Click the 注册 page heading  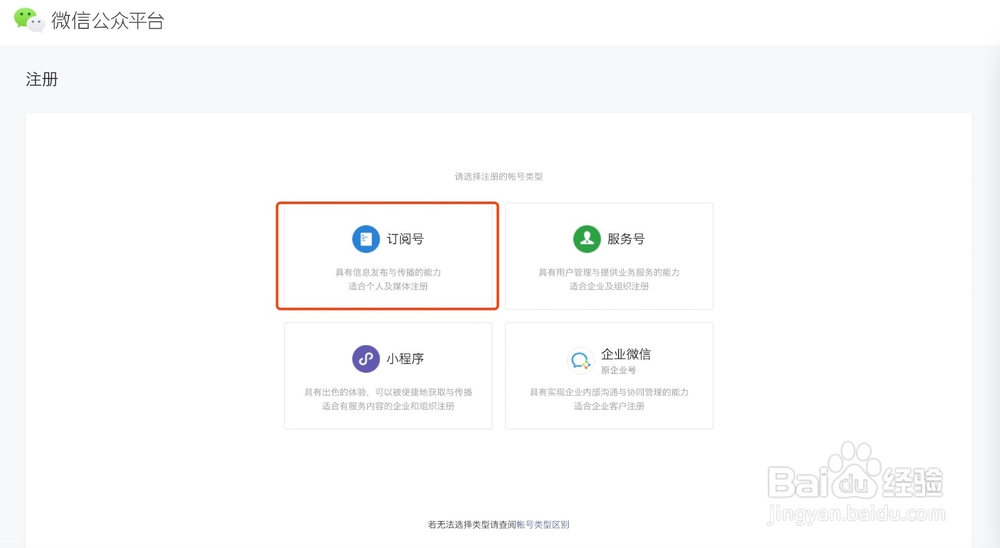pyautogui.click(x=42, y=79)
